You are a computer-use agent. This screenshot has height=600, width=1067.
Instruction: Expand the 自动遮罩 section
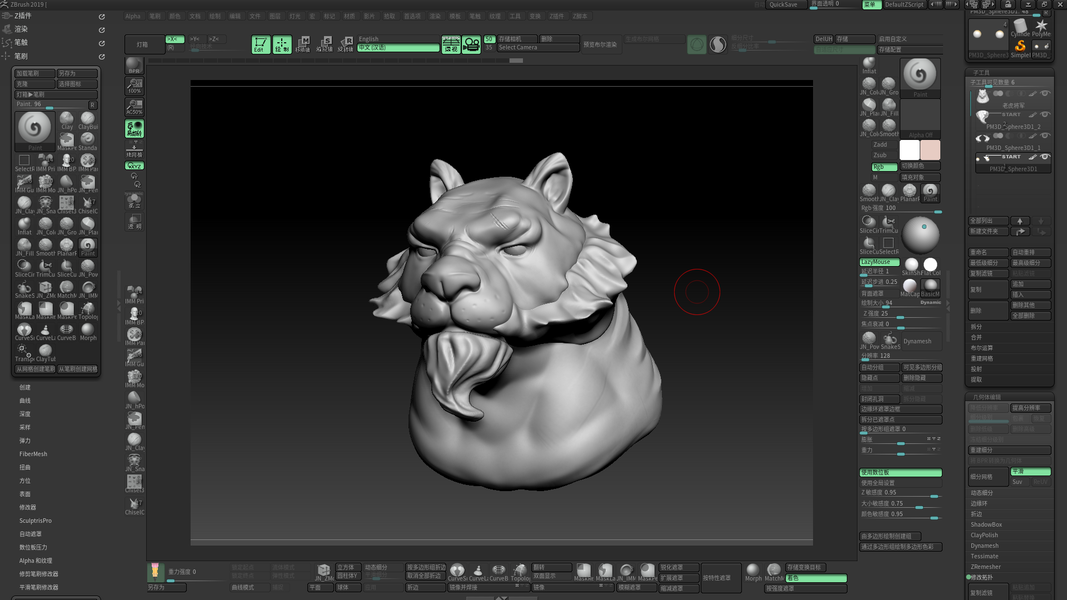tap(31, 534)
